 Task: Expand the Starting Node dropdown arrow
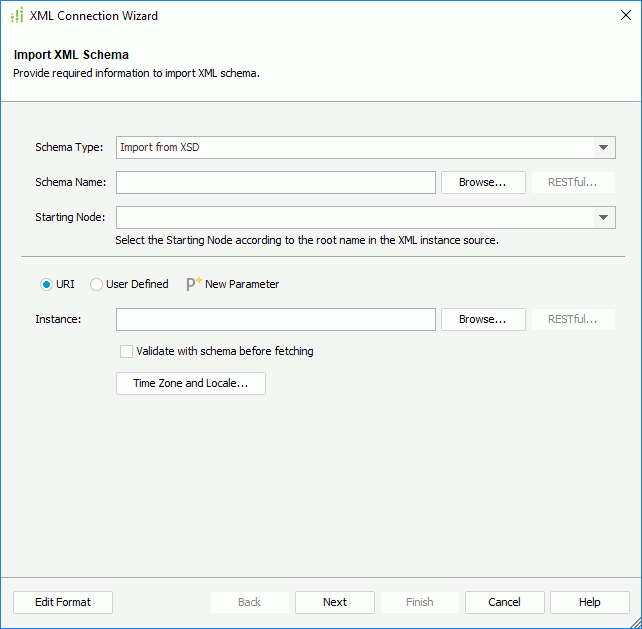coord(604,217)
